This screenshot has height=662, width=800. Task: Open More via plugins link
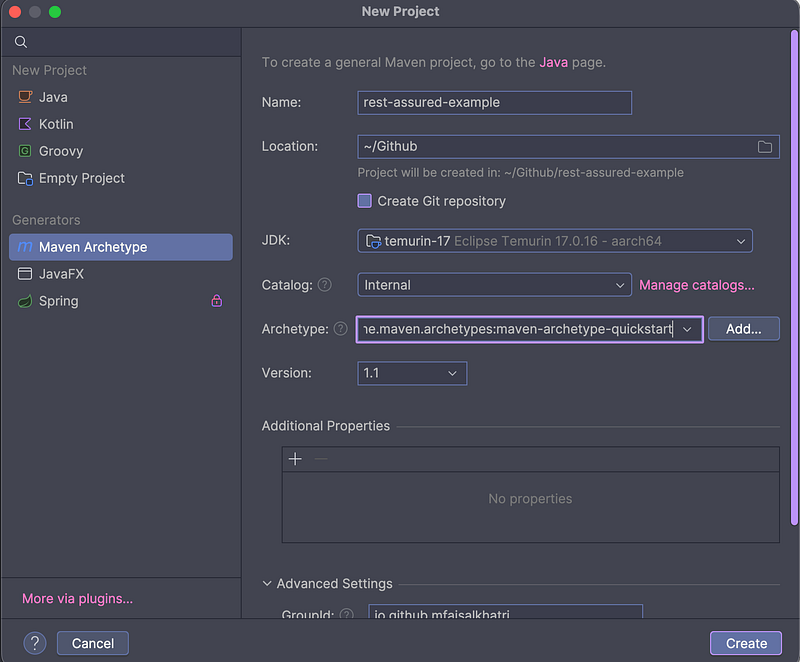(x=78, y=599)
